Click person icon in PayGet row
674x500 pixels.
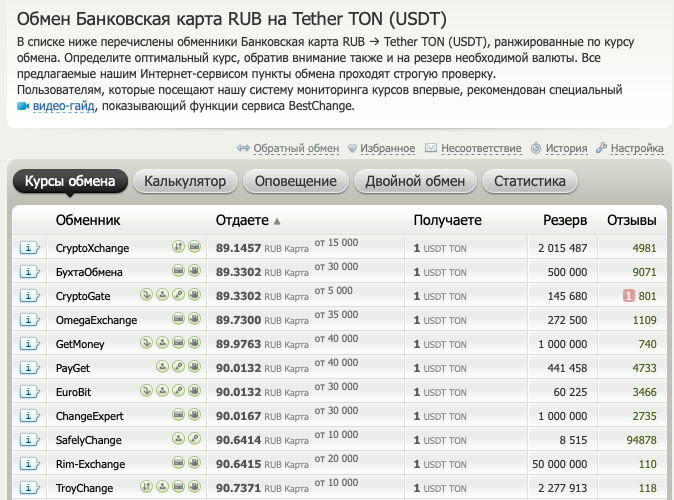[162, 367]
